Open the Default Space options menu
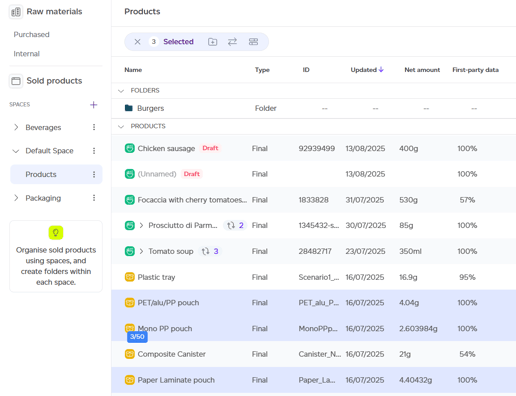This screenshot has height=396, width=516. [94, 151]
